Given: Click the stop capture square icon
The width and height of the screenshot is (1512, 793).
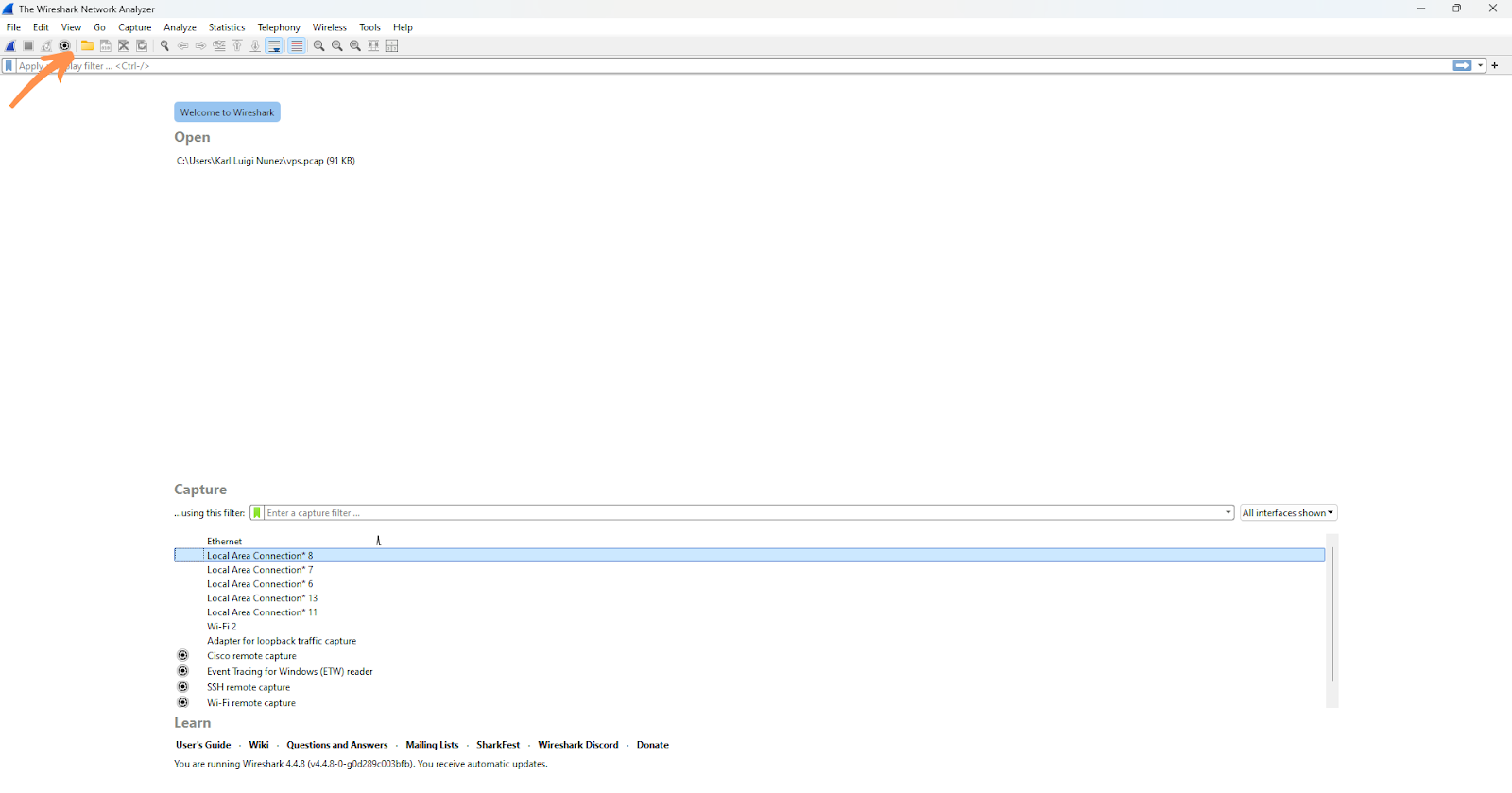Looking at the screenshot, I should pos(28,45).
